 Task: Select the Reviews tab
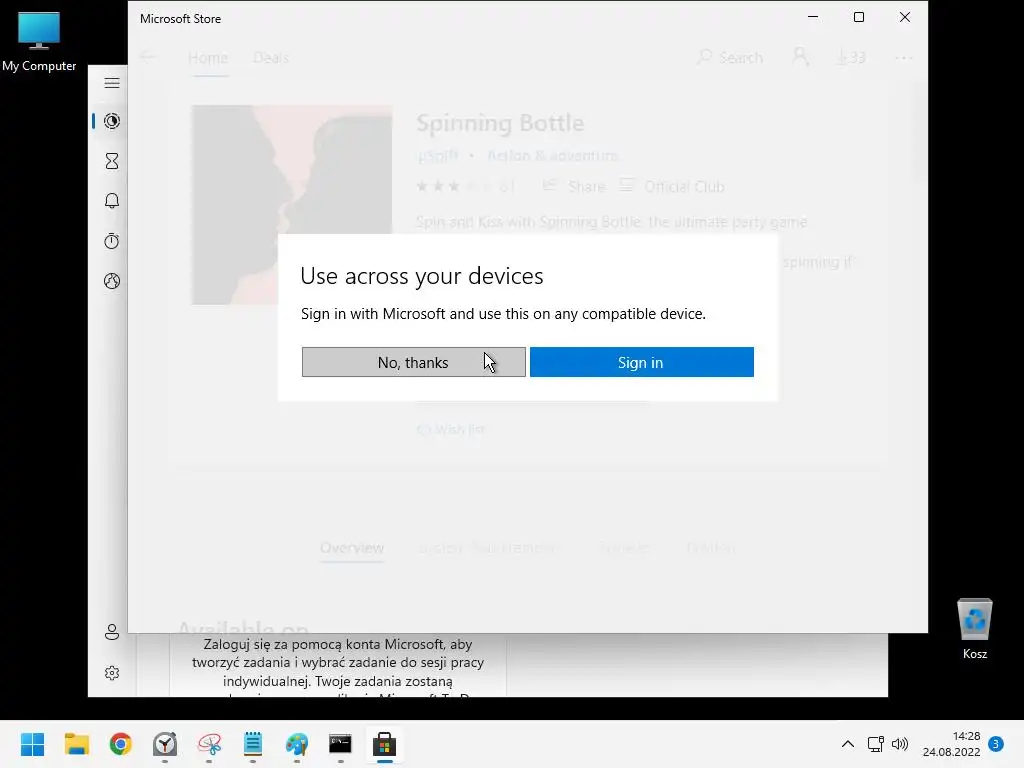tap(624, 548)
